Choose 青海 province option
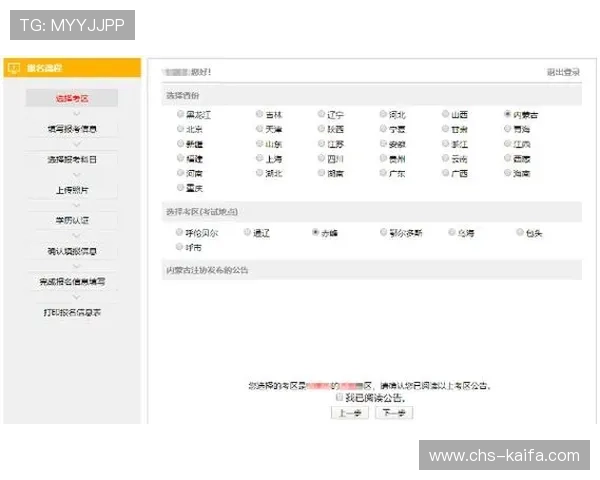 pos(507,129)
